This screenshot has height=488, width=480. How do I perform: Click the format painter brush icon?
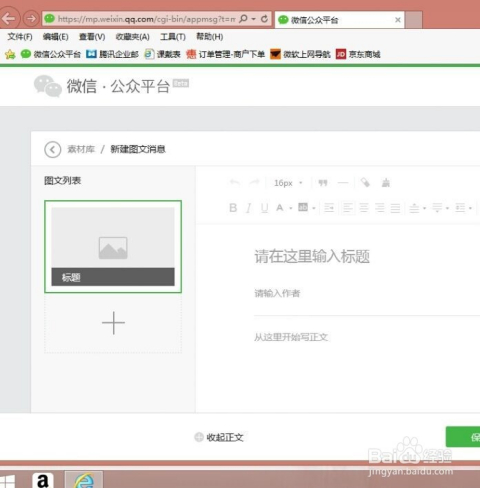[386, 182]
